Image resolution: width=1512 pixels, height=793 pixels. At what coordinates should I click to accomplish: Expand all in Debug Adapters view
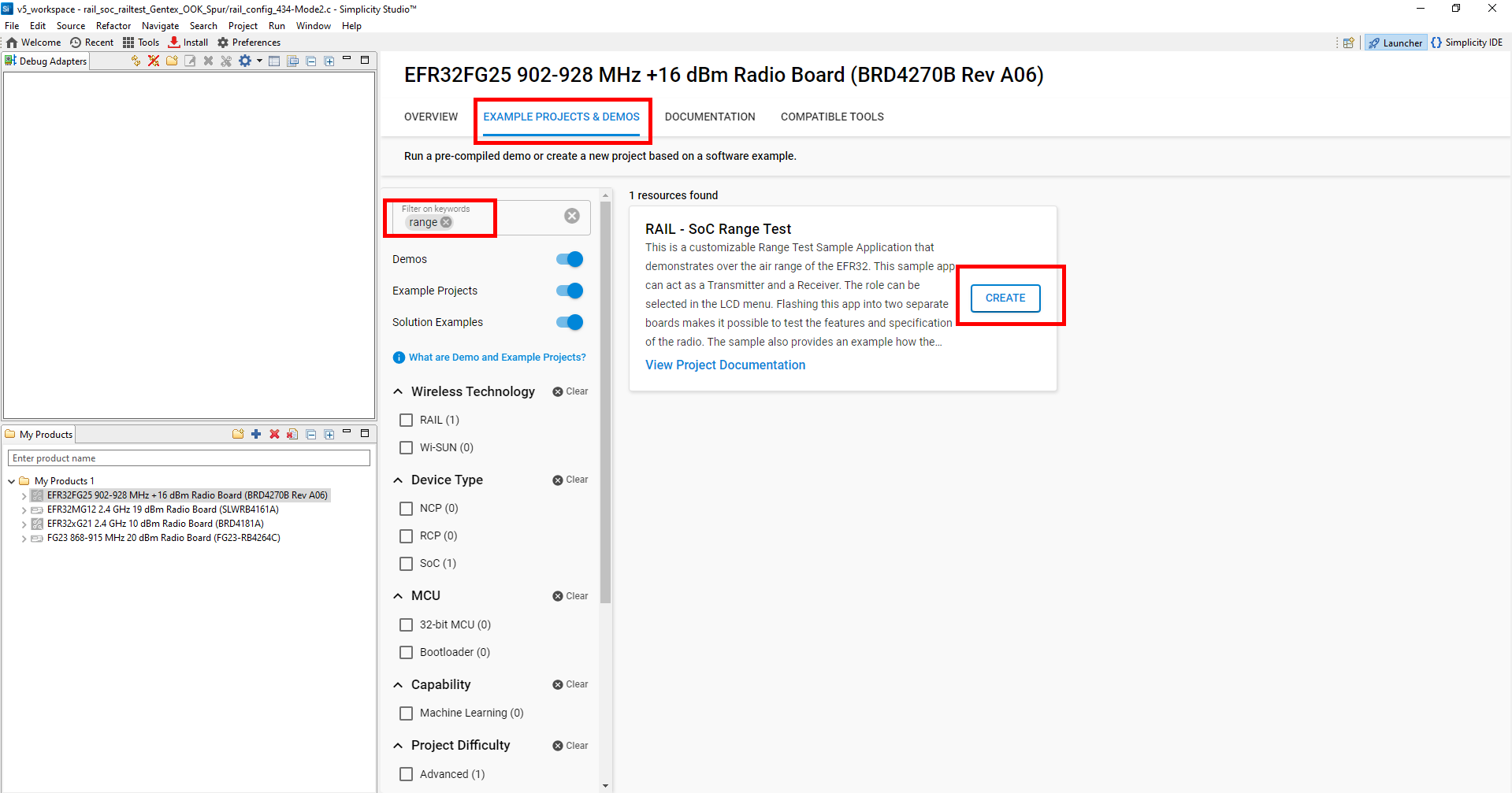coord(329,61)
